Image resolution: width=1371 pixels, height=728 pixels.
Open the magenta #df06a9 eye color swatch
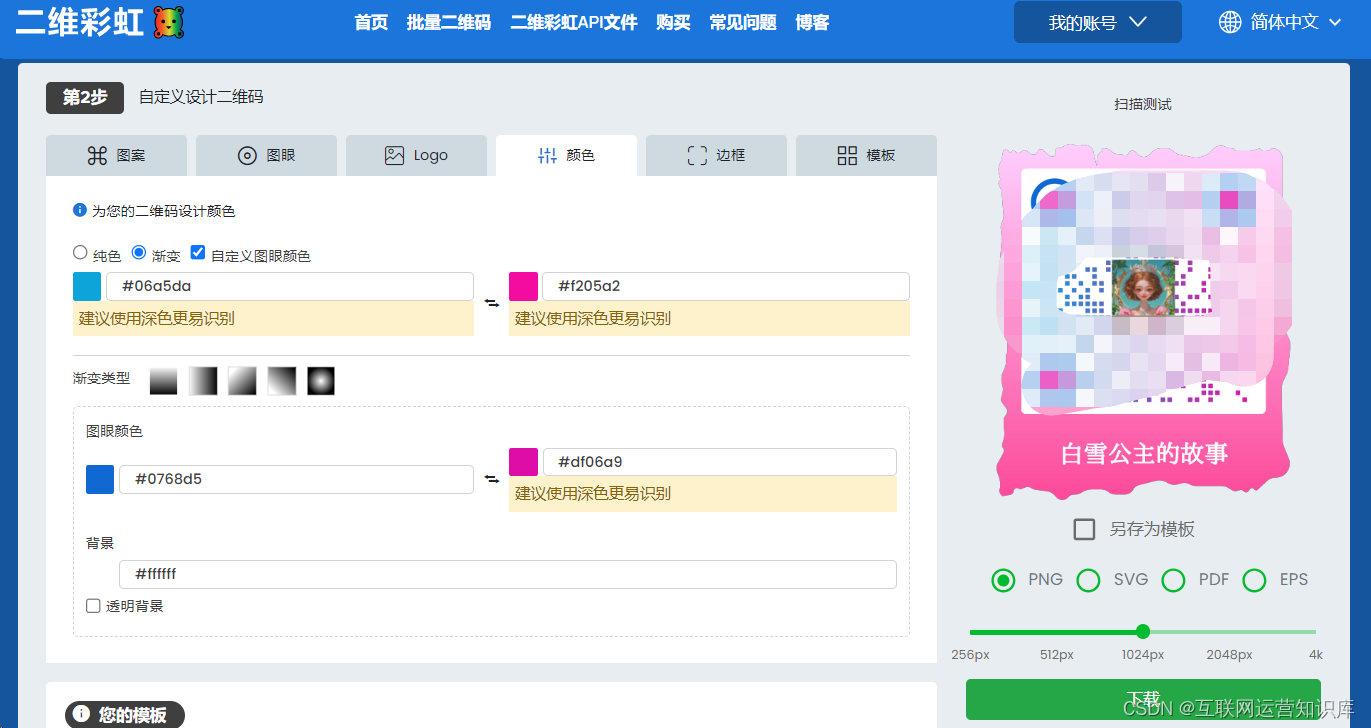[x=523, y=462]
